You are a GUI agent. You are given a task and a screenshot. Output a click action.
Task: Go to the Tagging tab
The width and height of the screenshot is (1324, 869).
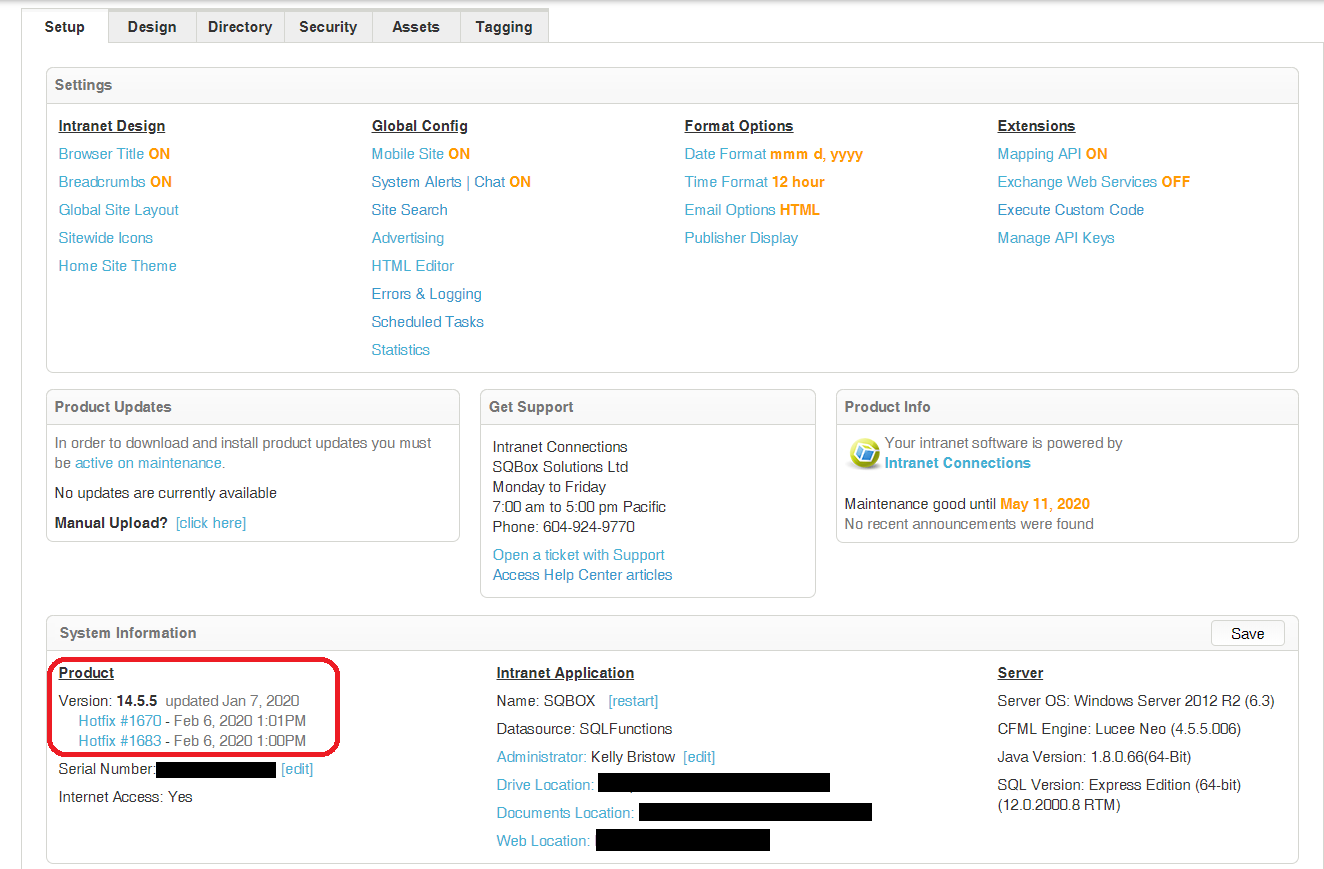tap(504, 27)
